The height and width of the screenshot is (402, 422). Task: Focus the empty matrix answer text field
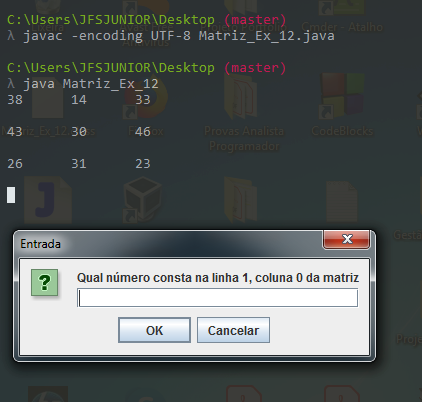coord(218,298)
